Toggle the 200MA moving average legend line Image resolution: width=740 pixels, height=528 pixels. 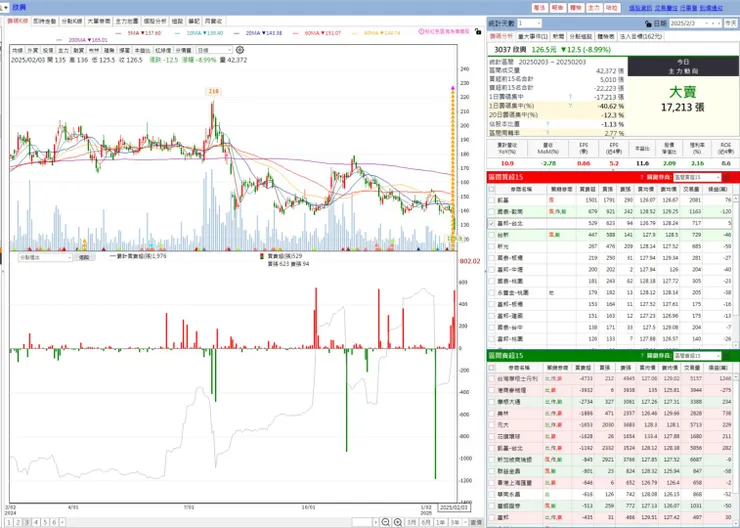point(82,40)
